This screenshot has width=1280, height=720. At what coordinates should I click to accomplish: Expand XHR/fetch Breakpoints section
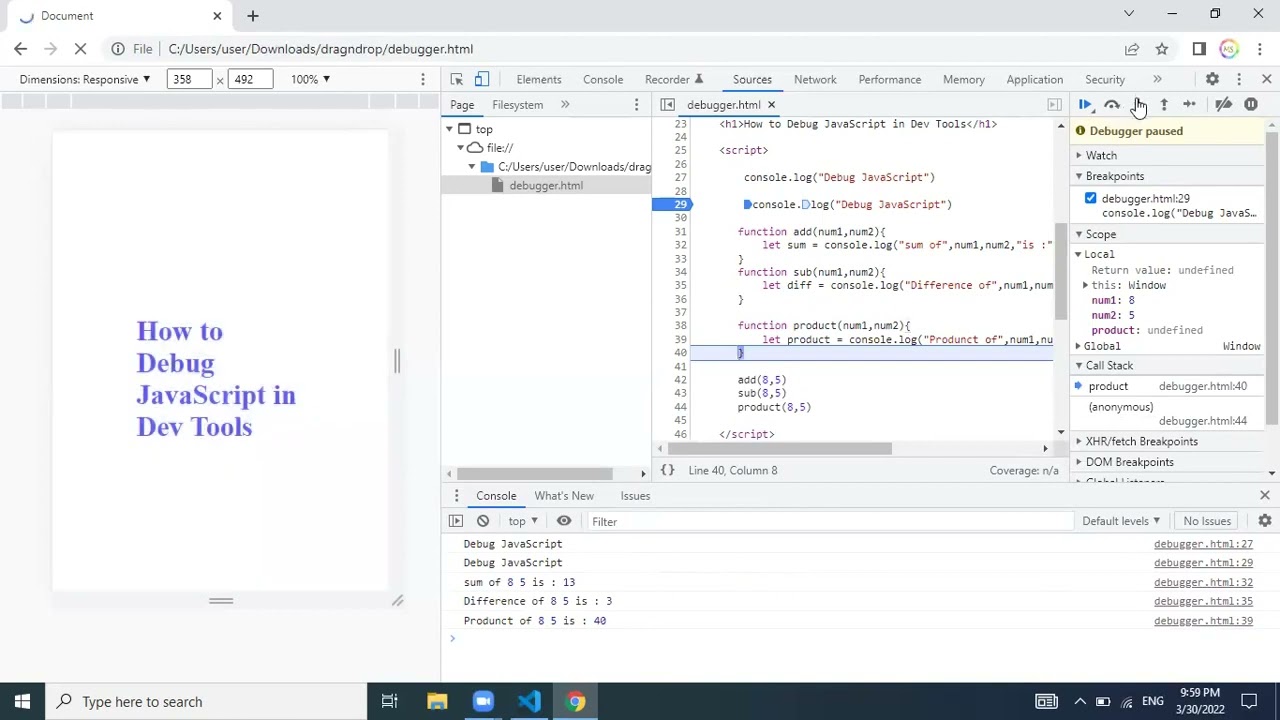point(1141,442)
